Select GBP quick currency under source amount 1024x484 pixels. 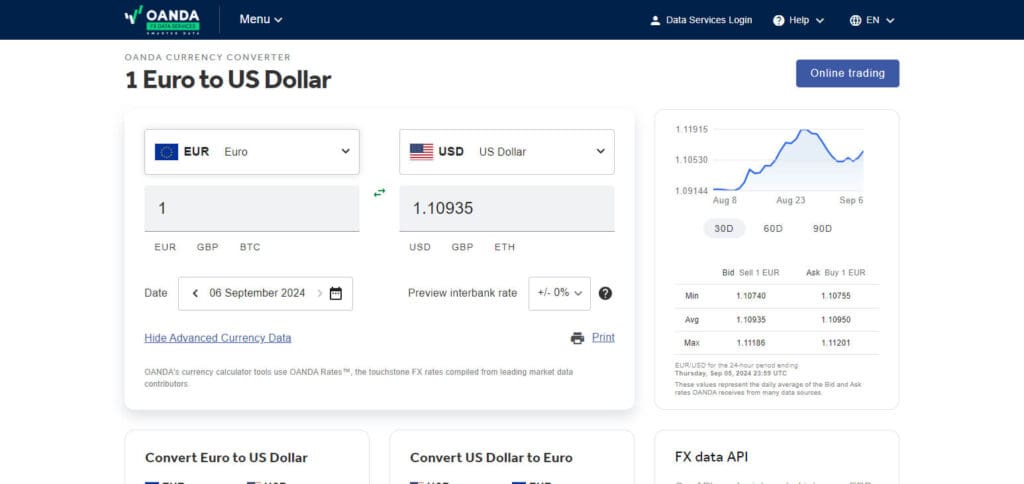pos(208,248)
